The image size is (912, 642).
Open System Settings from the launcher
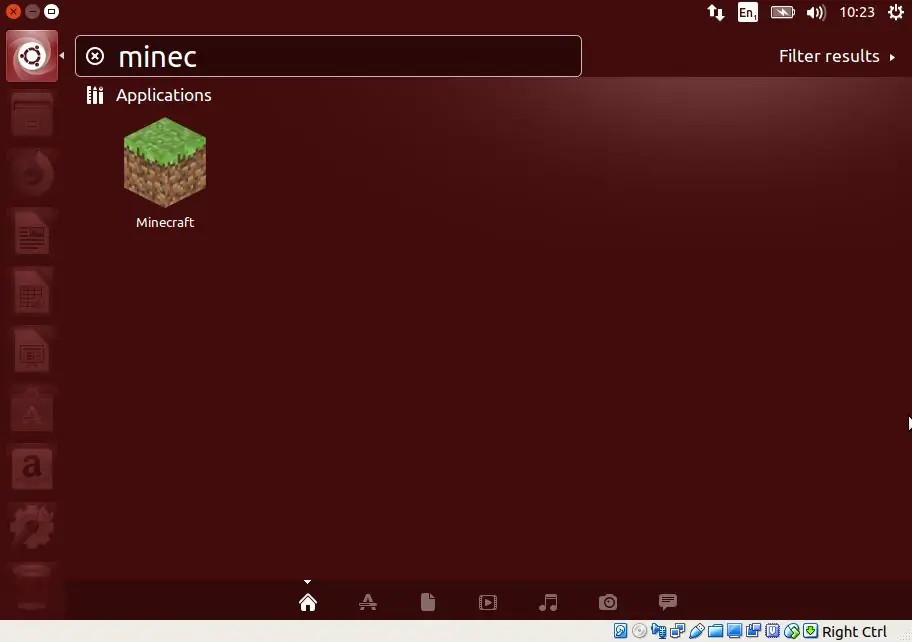pyautogui.click(x=32, y=527)
